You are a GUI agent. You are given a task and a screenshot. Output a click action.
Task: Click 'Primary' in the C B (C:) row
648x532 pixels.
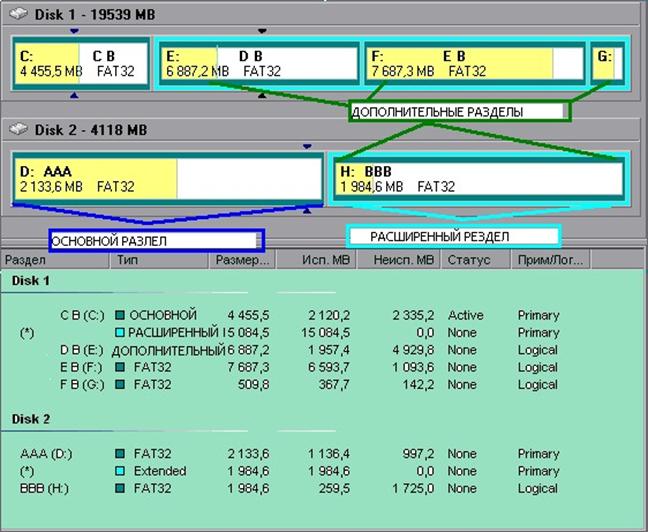coord(538,315)
